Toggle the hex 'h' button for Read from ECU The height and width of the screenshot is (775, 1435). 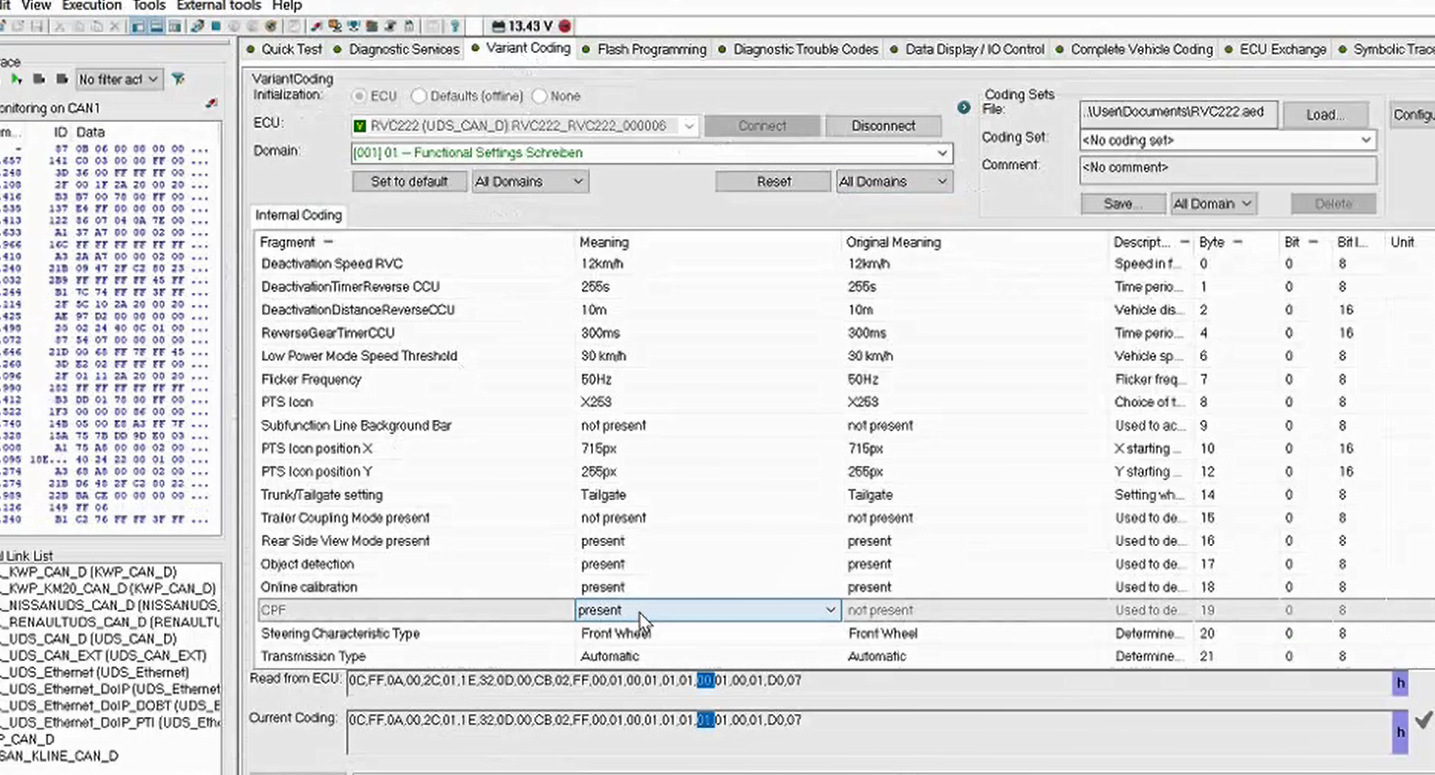[1400, 684]
